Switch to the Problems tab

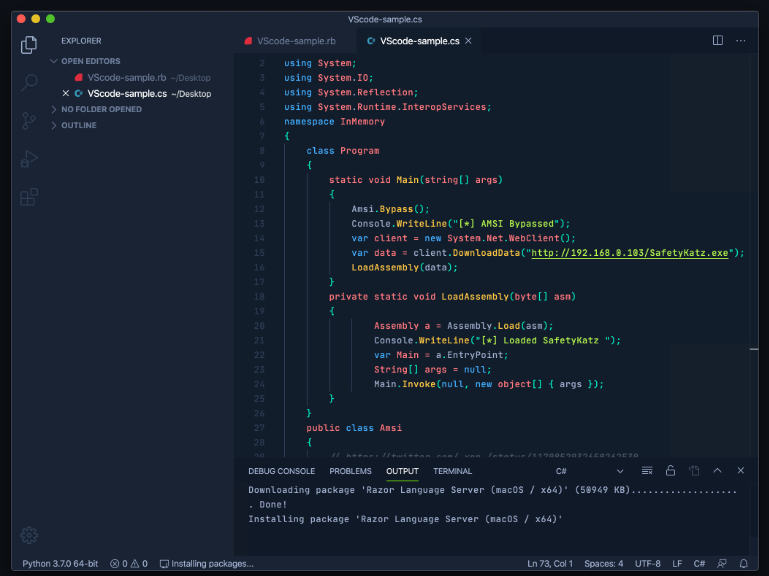[x=350, y=471]
